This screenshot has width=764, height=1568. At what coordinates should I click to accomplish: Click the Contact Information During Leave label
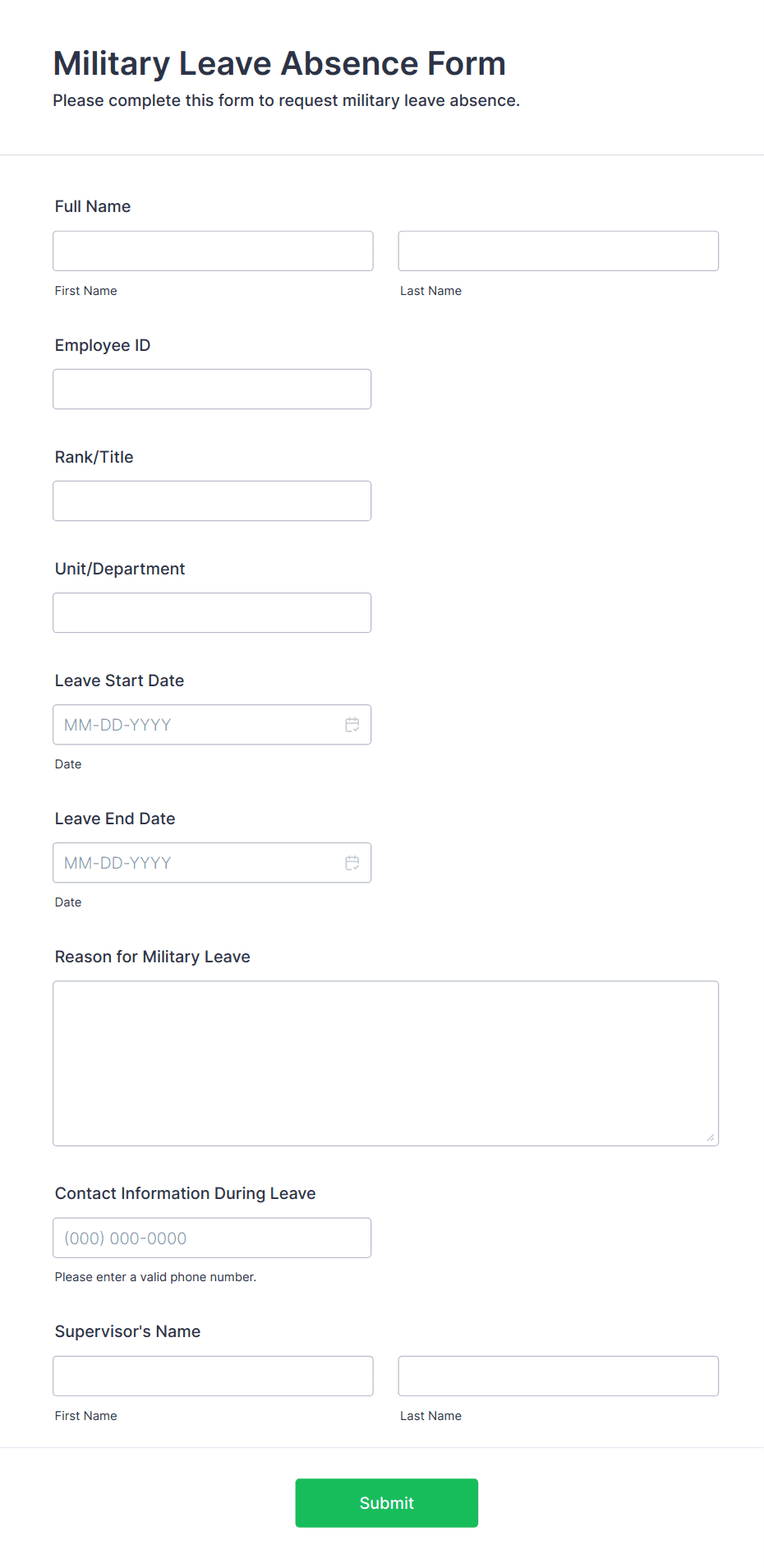(x=185, y=1193)
